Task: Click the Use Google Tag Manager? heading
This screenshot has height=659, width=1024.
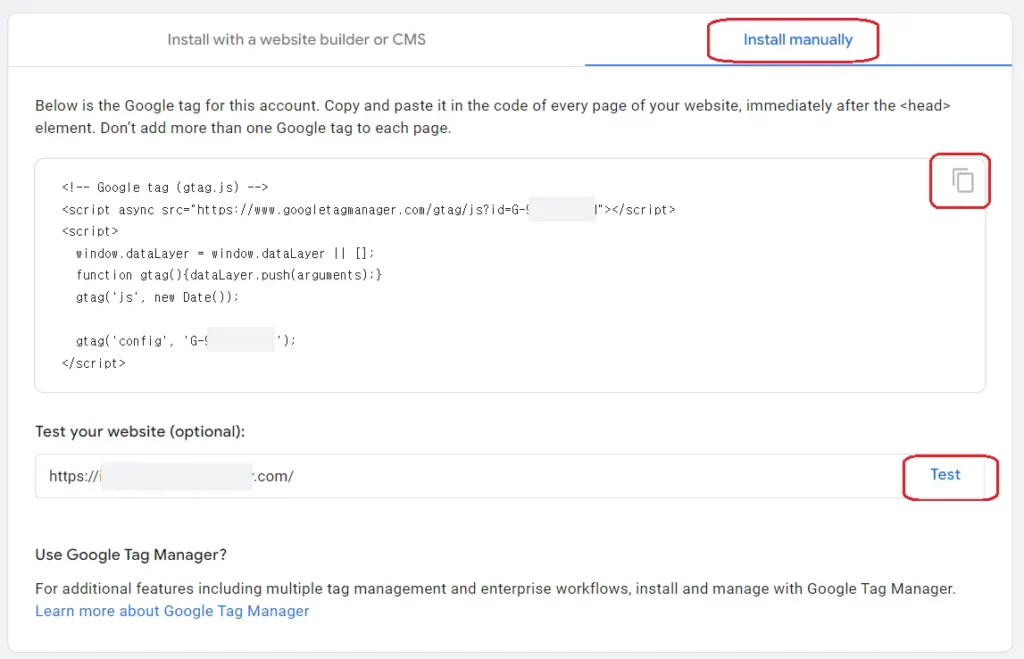Action: point(131,555)
